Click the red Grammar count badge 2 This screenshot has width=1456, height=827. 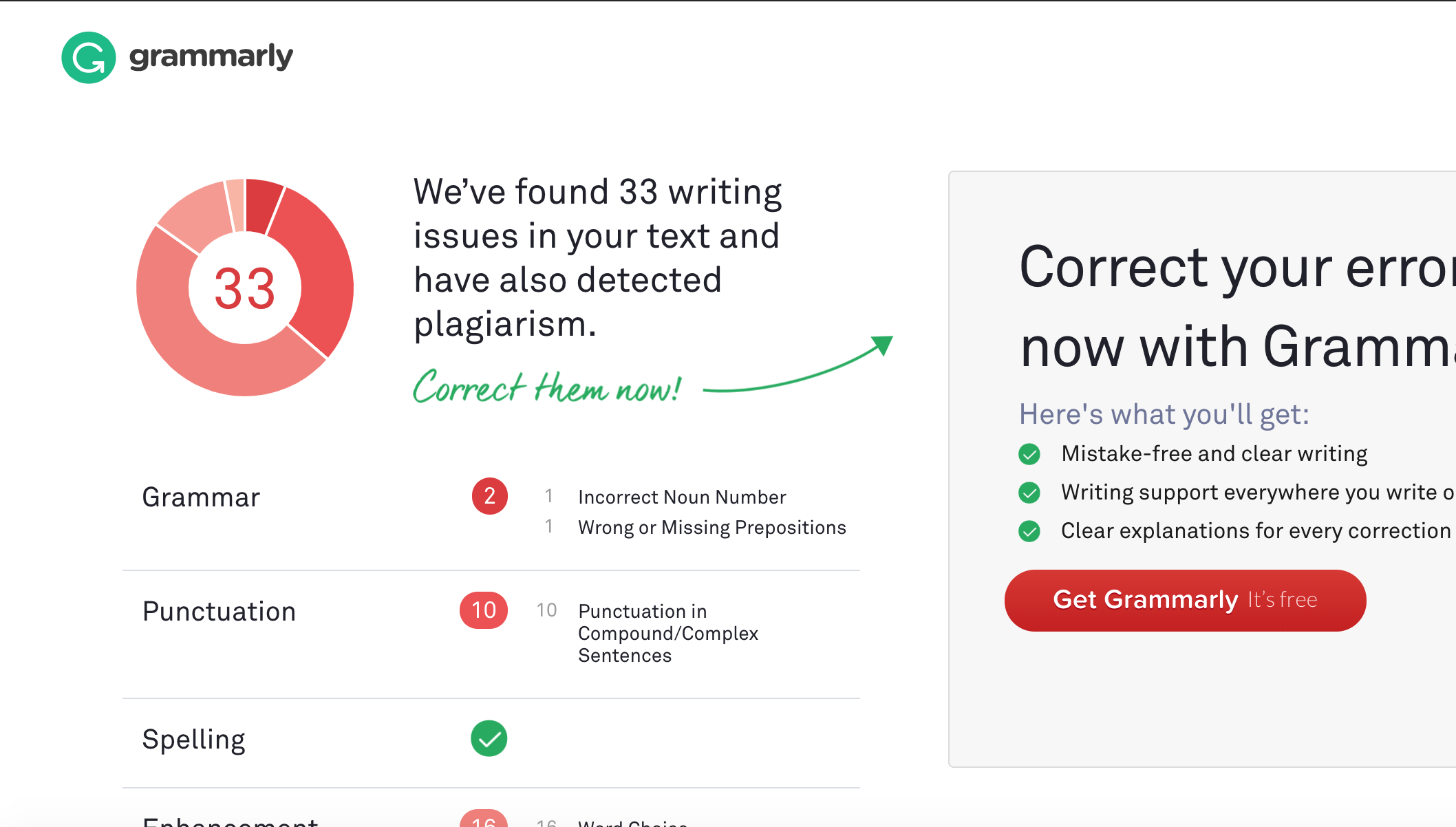pyautogui.click(x=489, y=496)
